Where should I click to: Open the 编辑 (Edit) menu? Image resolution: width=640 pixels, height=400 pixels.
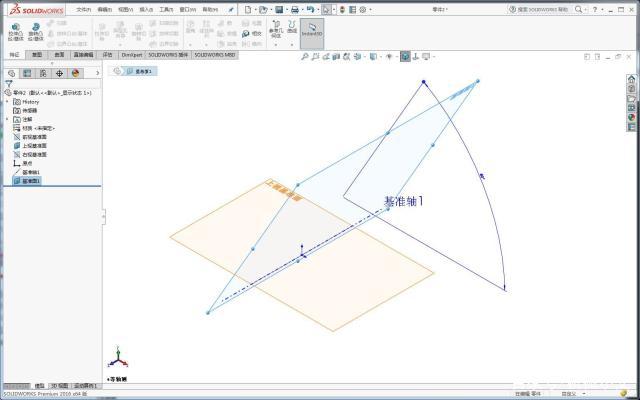coord(105,9)
